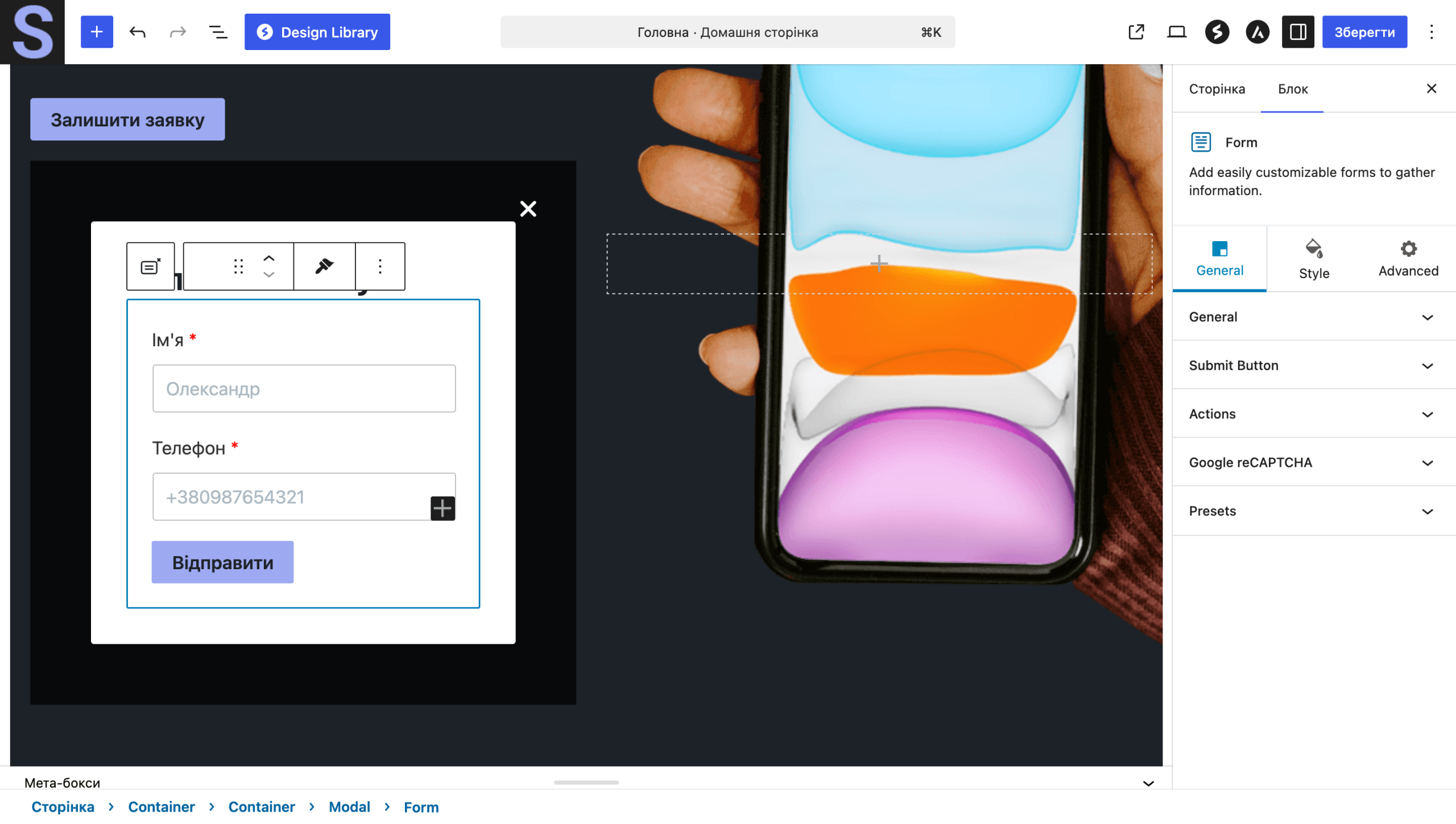1456x824 pixels.
Task: Switch to the Блок tab
Action: click(x=1293, y=89)
